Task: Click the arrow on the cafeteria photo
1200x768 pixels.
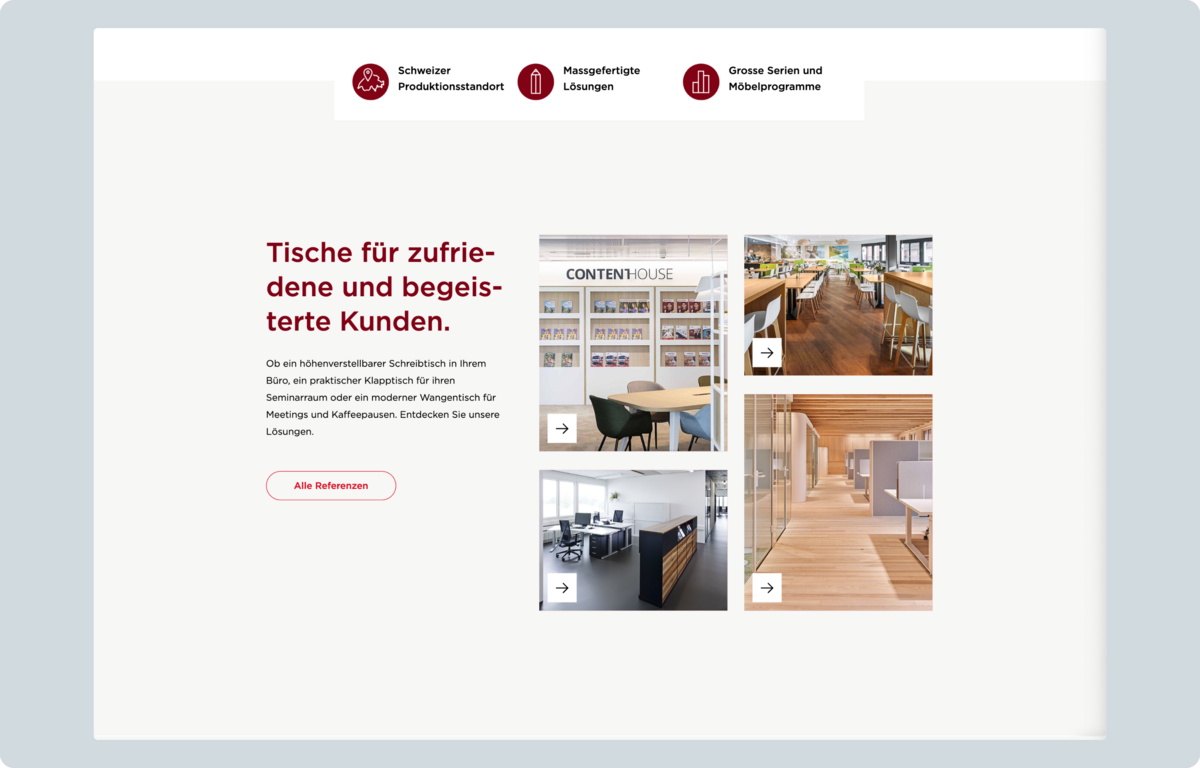Action: (767, 352)
